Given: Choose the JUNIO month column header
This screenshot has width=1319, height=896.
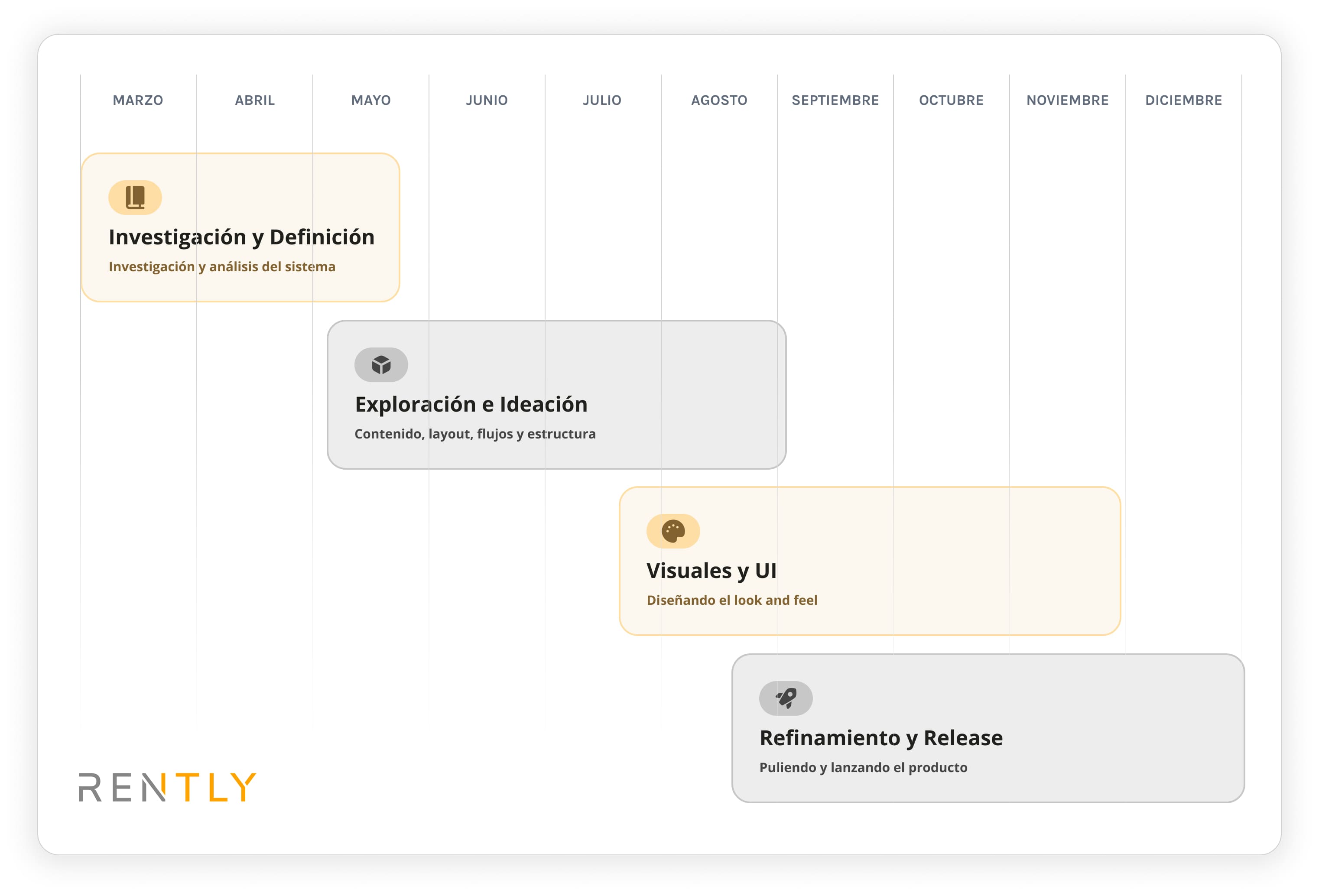Looking at the screenshot, I should [x=487, y=101].
